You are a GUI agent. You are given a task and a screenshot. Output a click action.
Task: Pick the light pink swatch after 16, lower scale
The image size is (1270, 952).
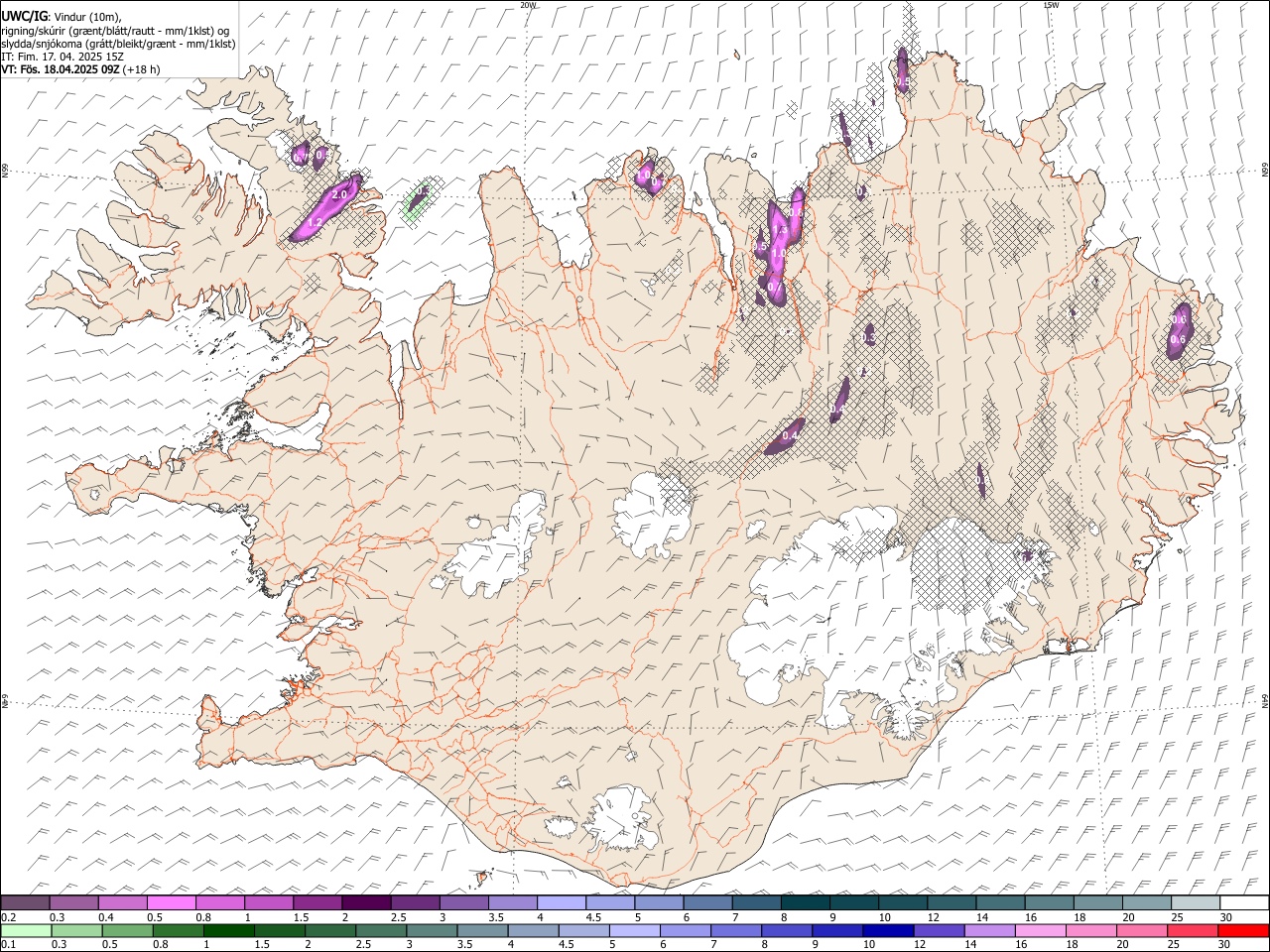pos(1041,930)
